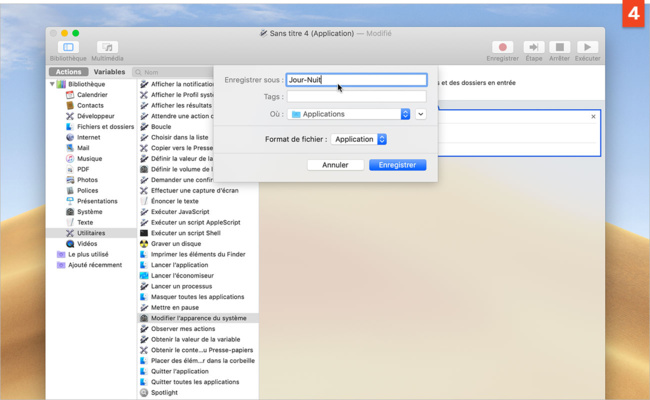Collapse the Bibliothèque tree
Screen dimensions: 650x400
52,84
